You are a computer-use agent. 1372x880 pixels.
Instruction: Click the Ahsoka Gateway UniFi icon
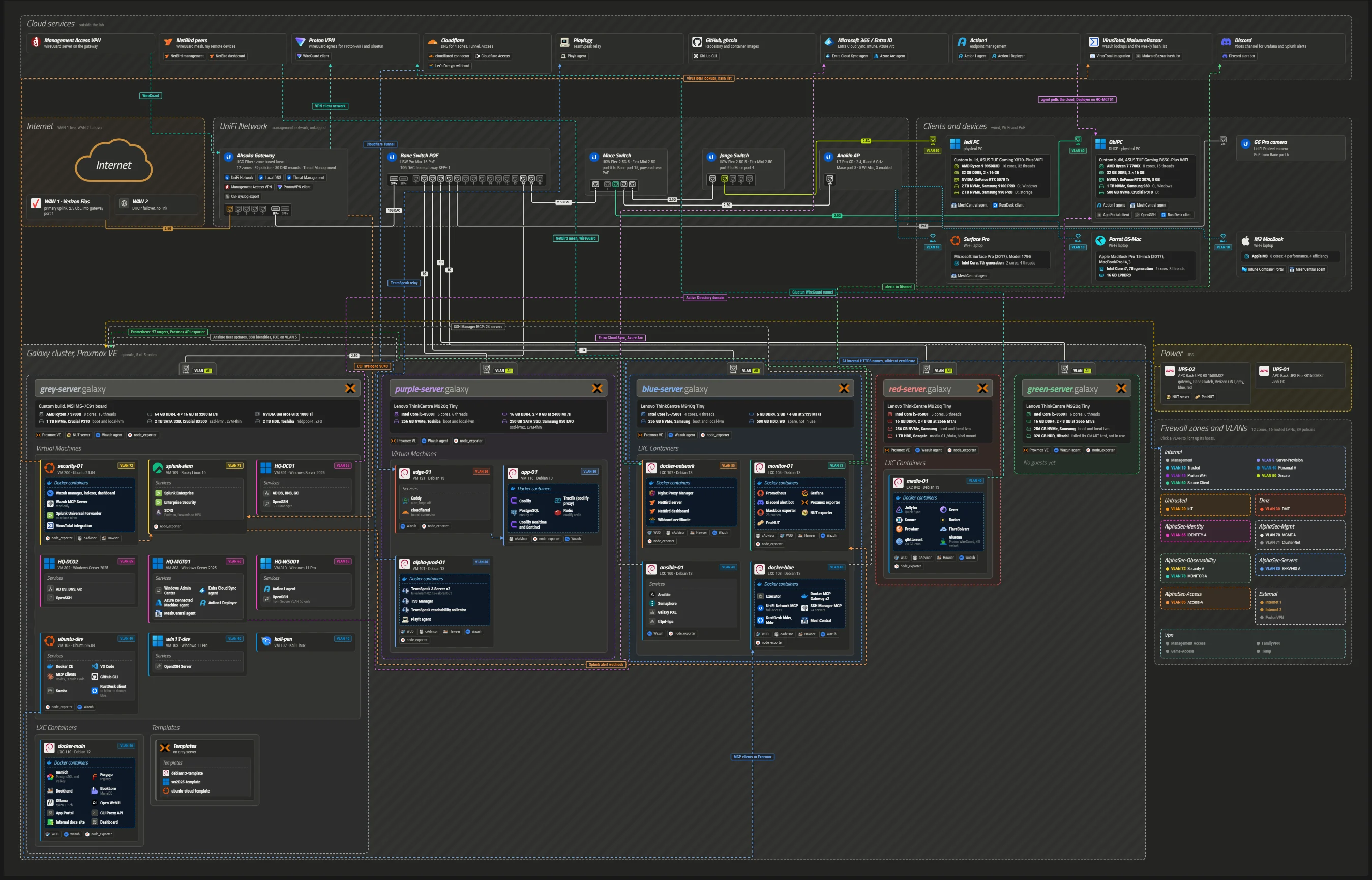[x=228, y=157]
